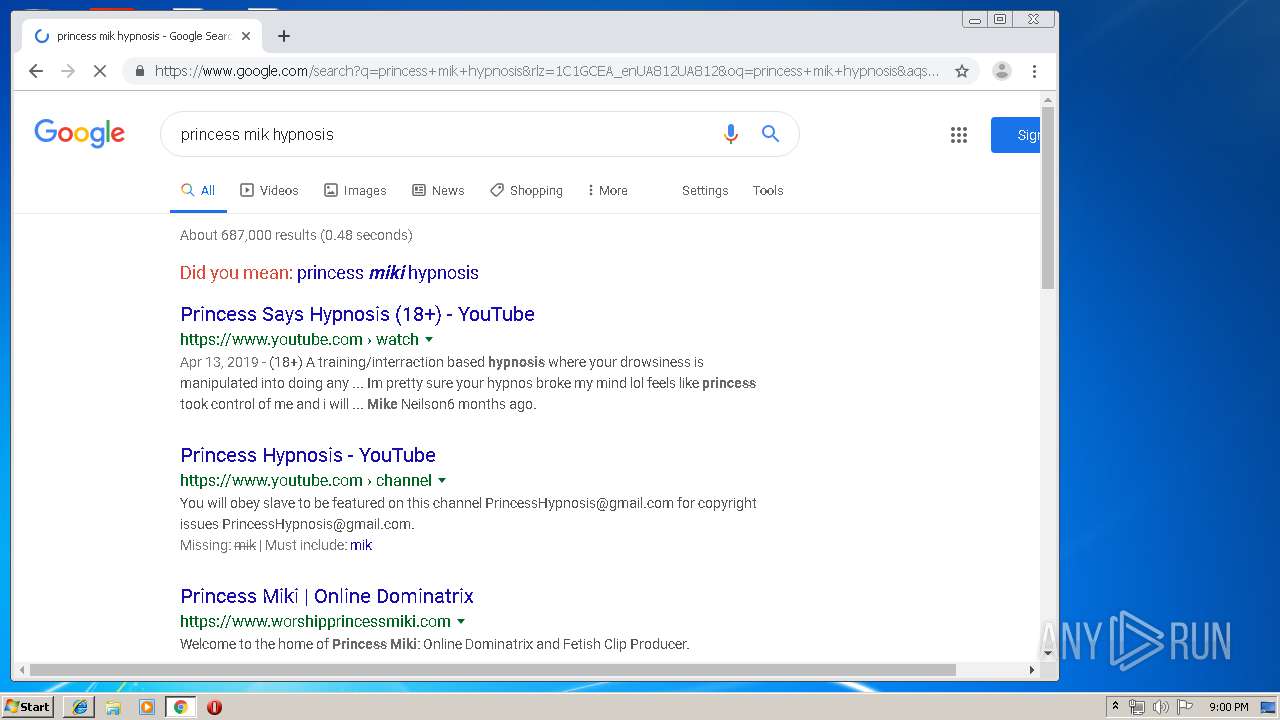The height and width of the screenshot is (720, 1280).
Task: Switch to Images results tab
Action: [x=355, y=190]
